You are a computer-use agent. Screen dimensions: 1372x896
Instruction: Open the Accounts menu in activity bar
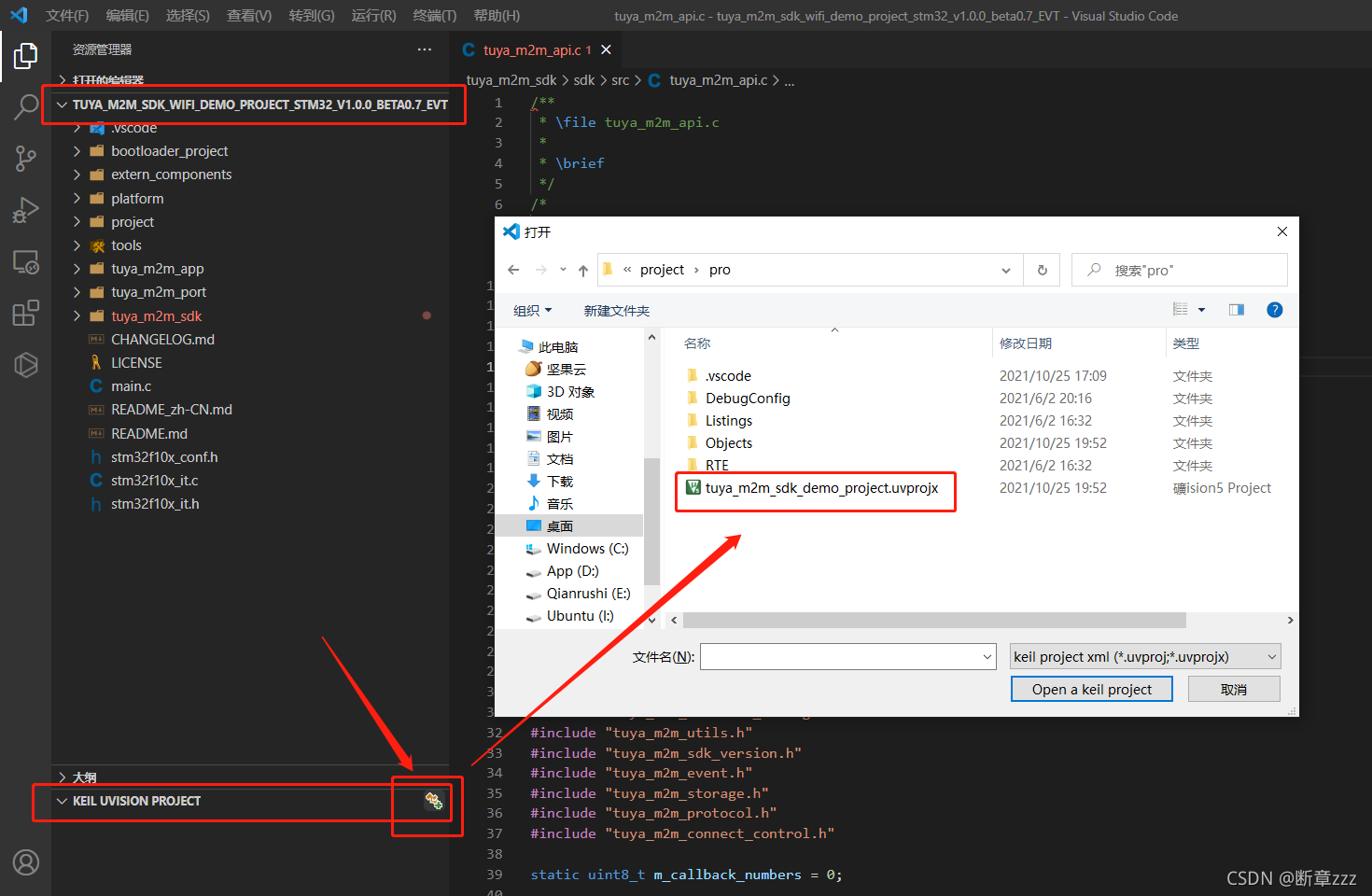pyautogui.click(x=25, y=862)
